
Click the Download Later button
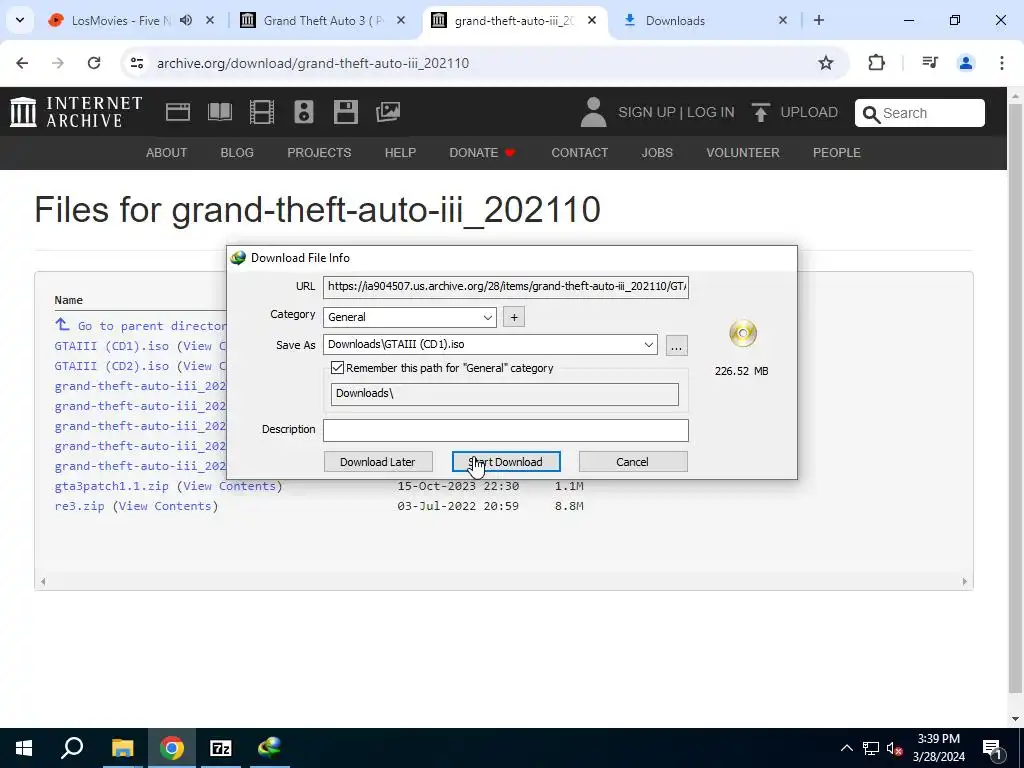(x=377, y=462)
